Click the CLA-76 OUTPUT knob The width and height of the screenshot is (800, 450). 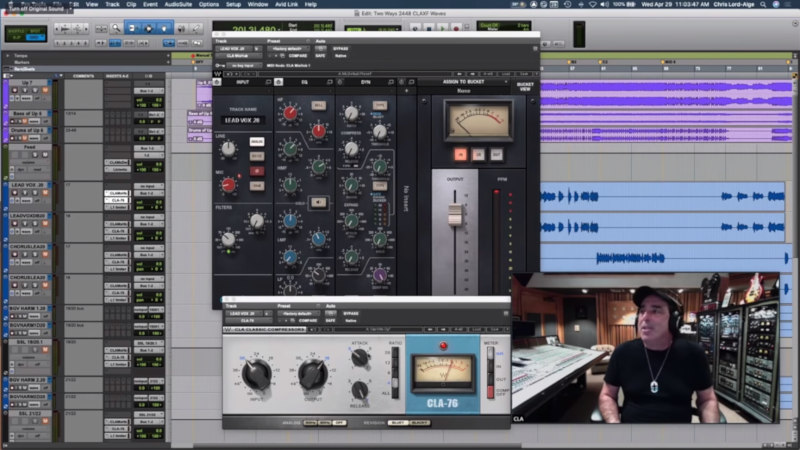coord(312,374)
